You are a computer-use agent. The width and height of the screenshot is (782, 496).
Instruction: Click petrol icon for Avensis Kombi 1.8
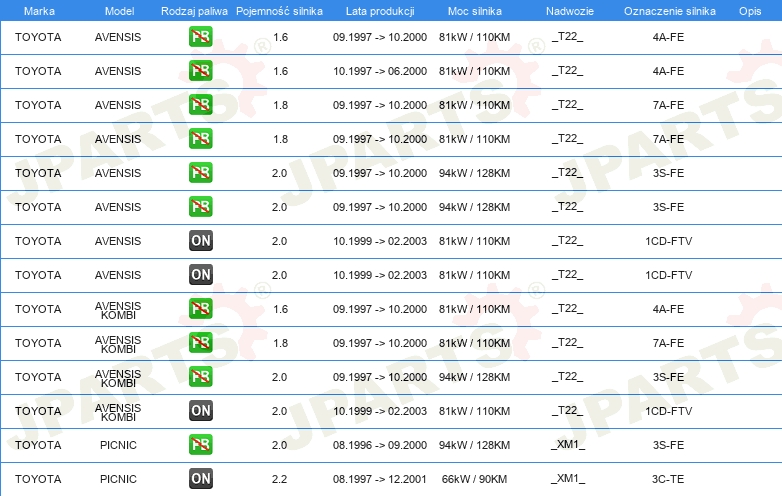(x=200, y=343)
